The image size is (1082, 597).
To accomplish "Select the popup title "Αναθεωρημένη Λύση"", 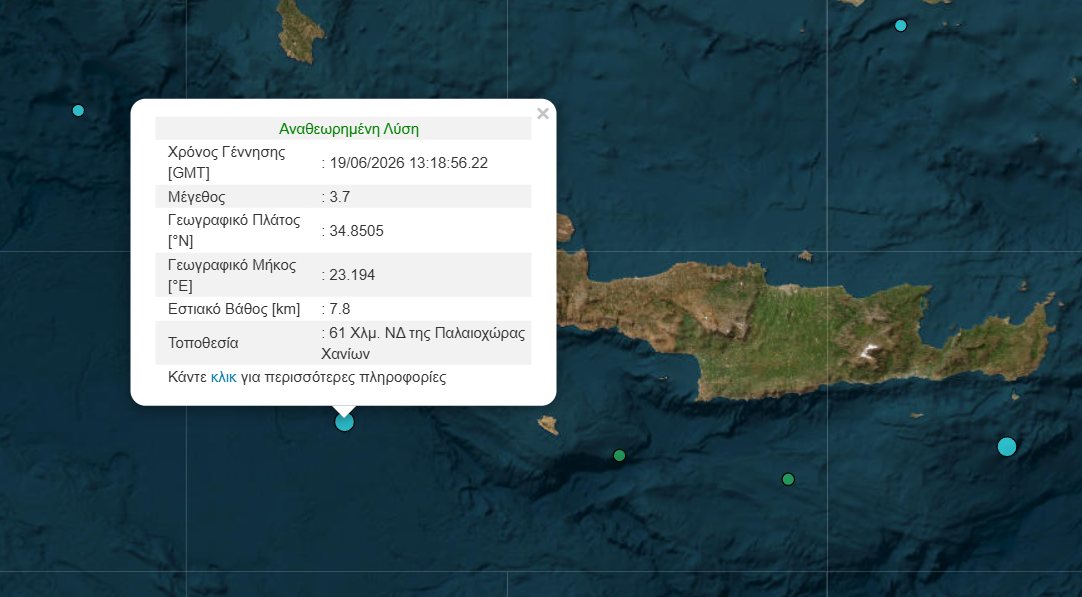I will tap(348, 129).
